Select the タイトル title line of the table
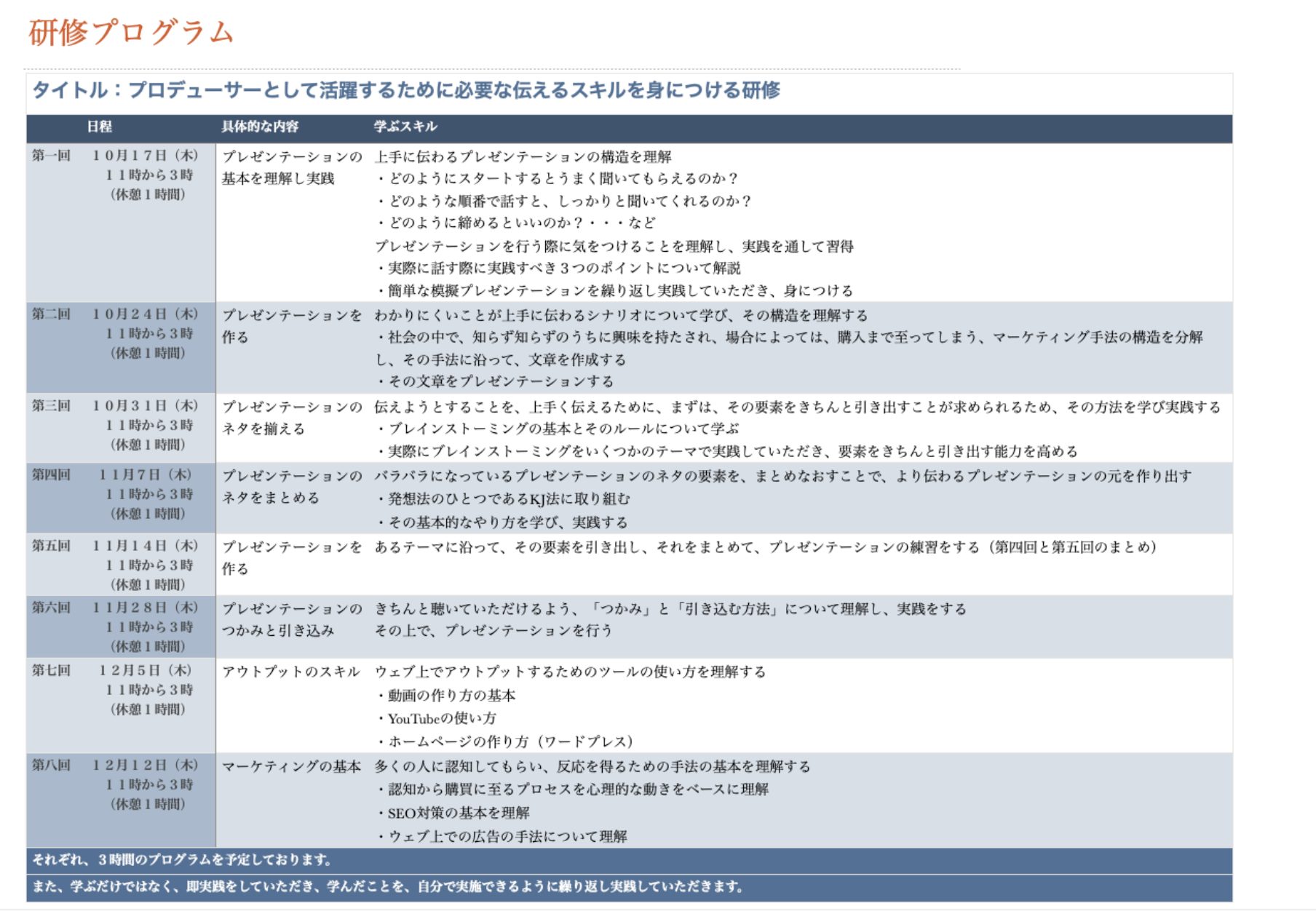Image resolution: width=1316 pixels, height=911 pixels. 406,90
